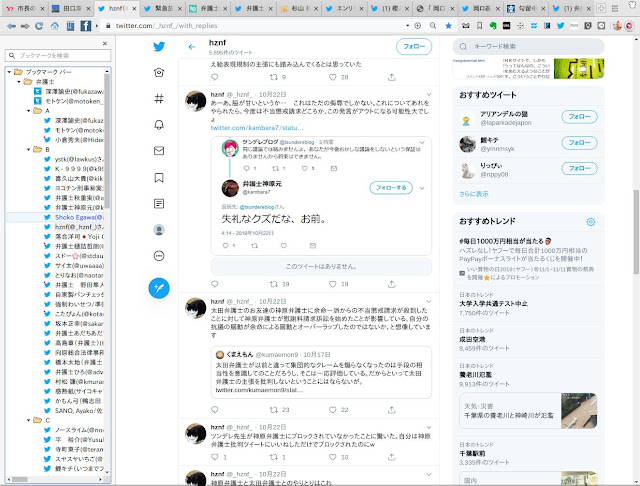Open 千葉県の養老川 news thumbnail
This screenshot has height=486, width=640.
tap(579, 411)
